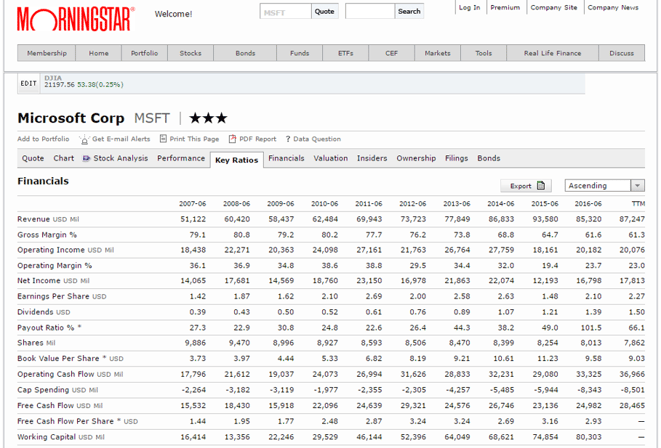Open the Company News link

coord(613,8)
